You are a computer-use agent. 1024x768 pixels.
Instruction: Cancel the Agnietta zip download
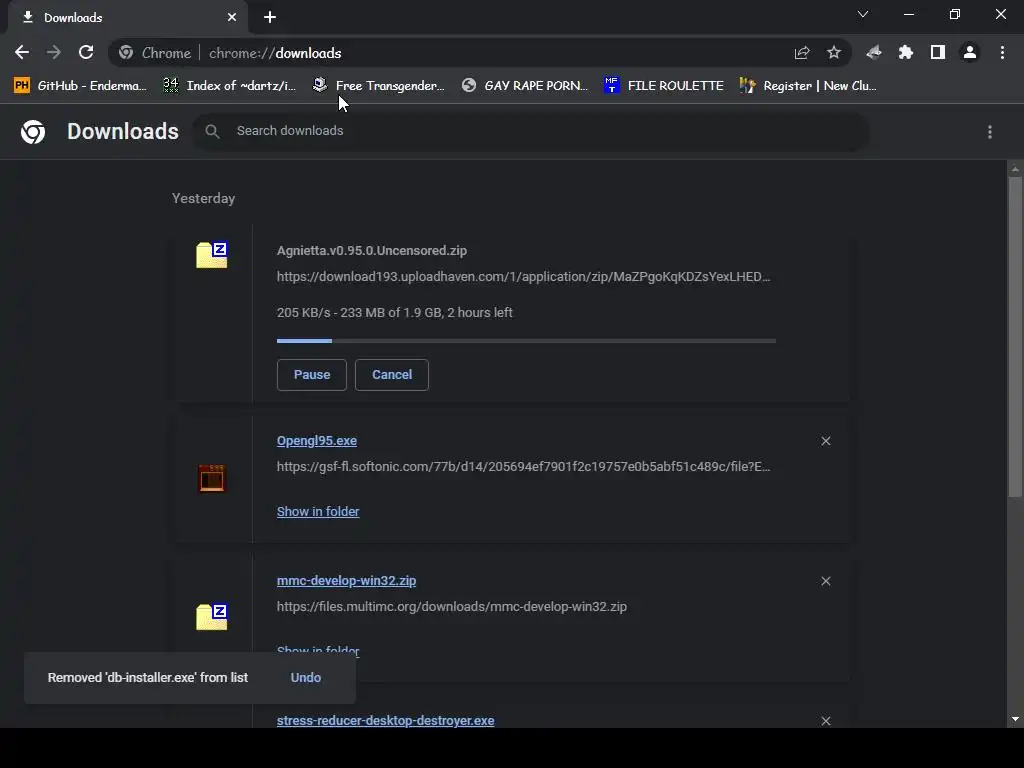click(392, 375)
